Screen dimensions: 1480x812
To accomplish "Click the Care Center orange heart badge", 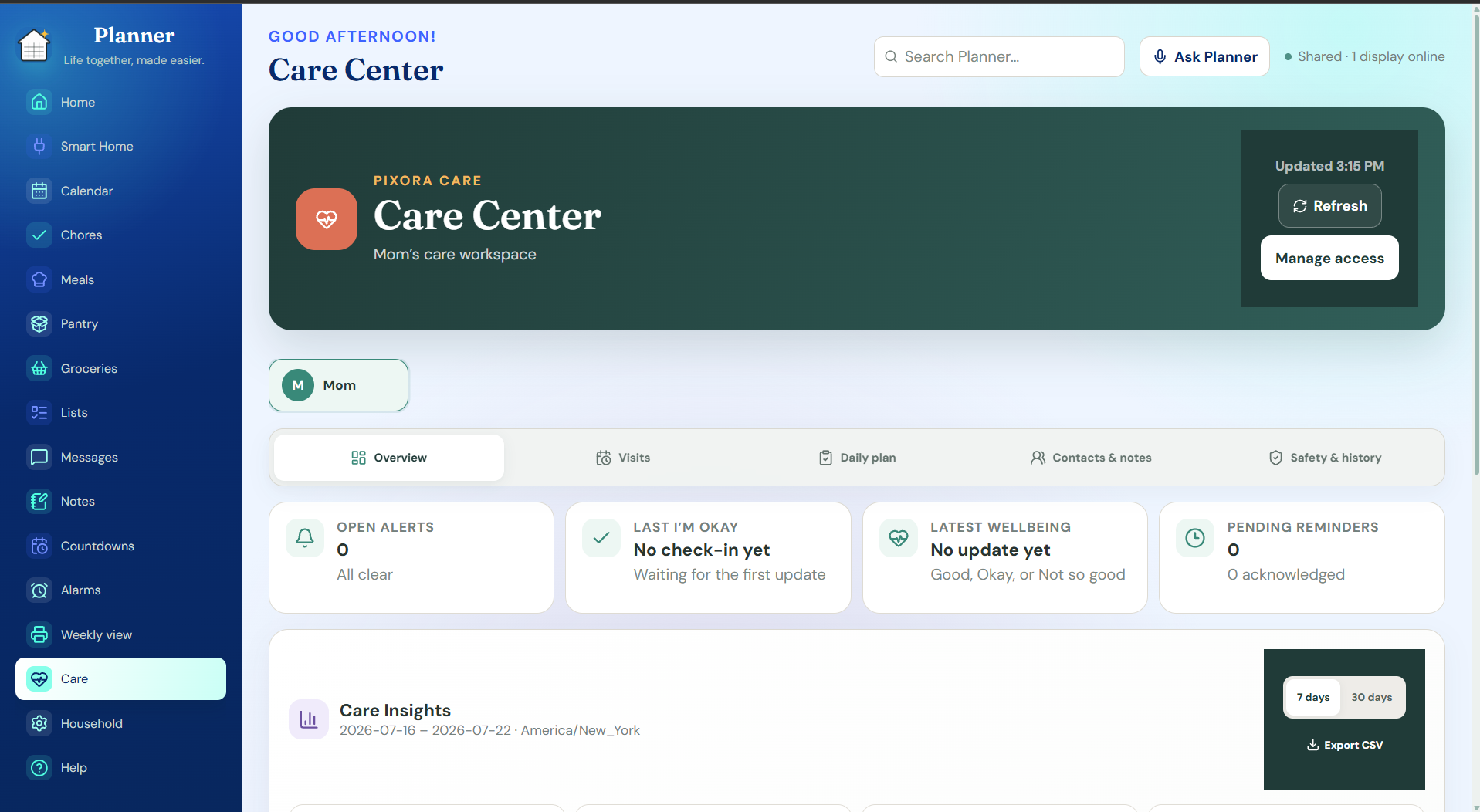I will pos(327,219).
